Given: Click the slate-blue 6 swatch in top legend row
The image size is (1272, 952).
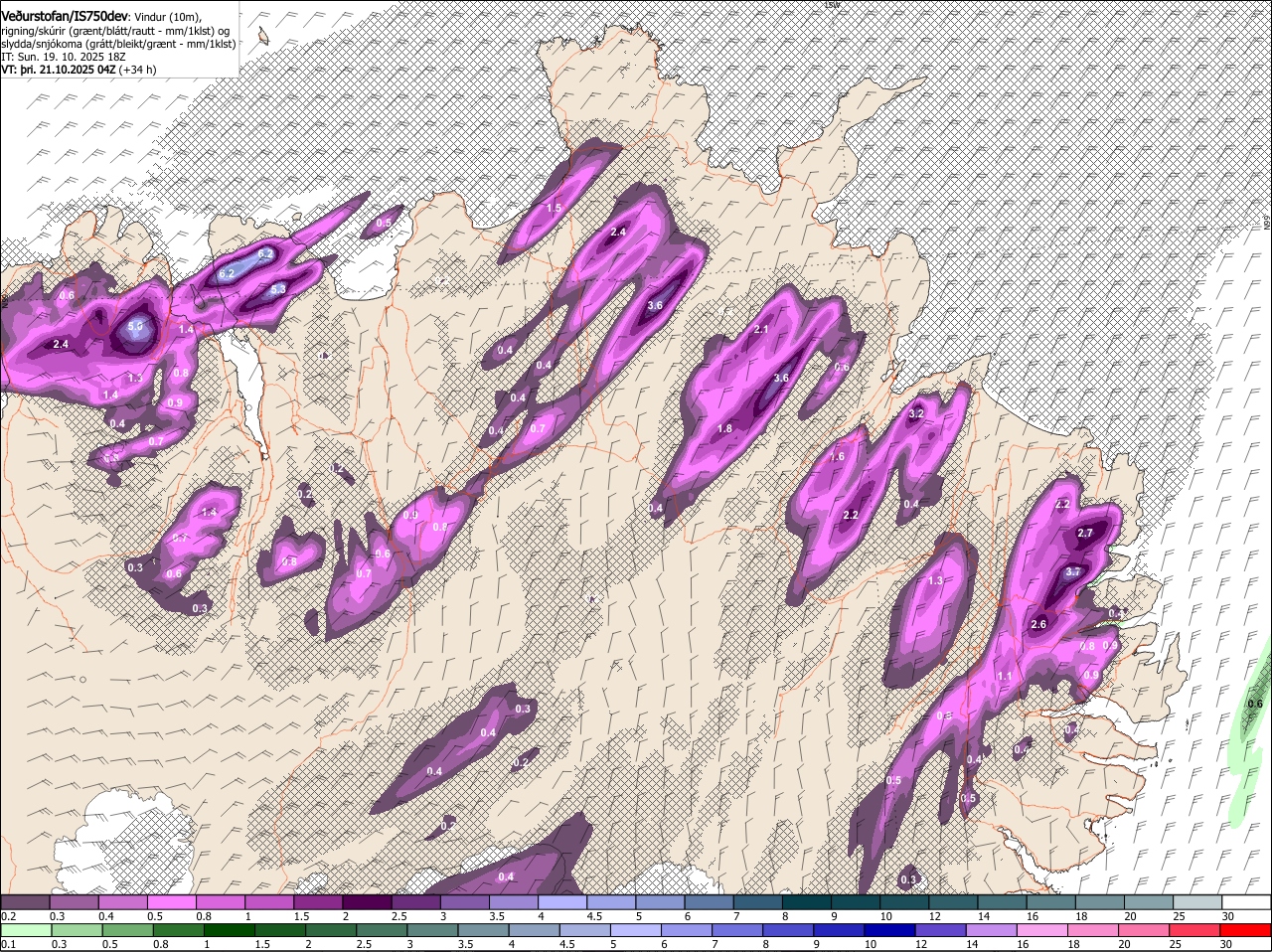Looking at the screenshot, I should click(x=709, y=900).
